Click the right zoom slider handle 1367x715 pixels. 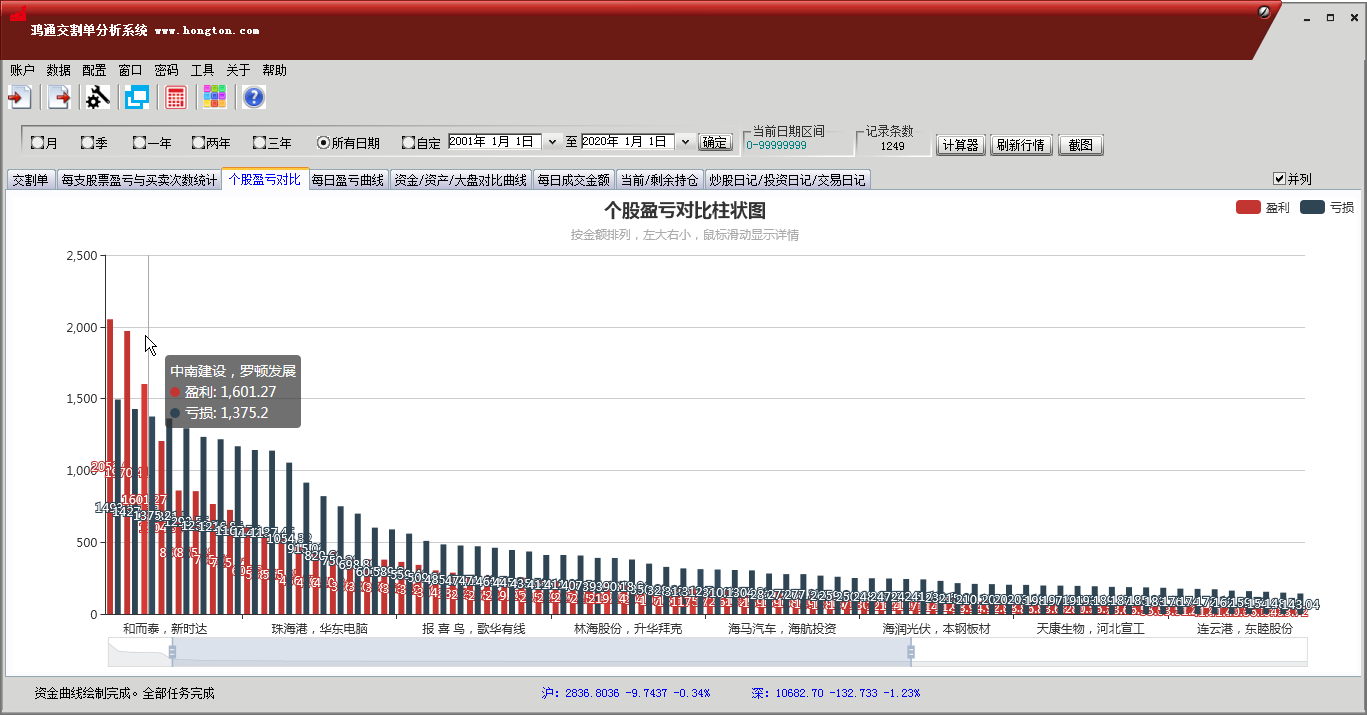point(910,652)
